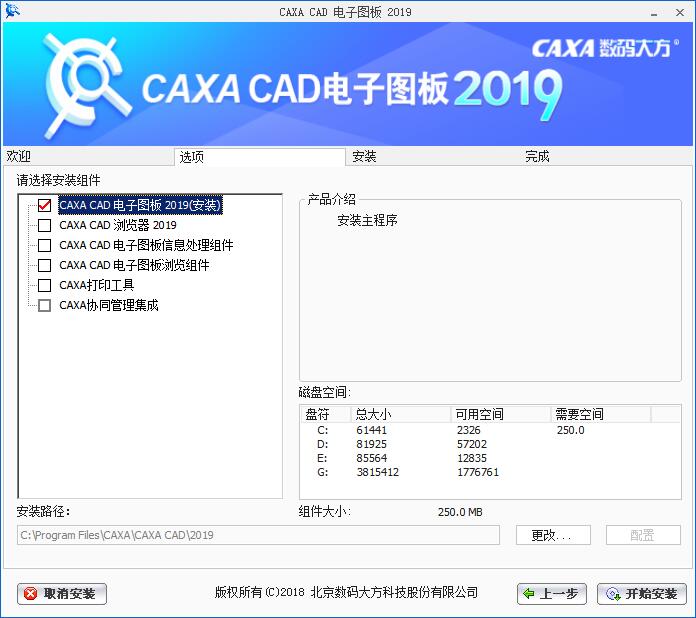The height and width of the screenshot is (618, 696).
Task: Click the 安装主程序 description text
Action: click(x=368, y=220)
